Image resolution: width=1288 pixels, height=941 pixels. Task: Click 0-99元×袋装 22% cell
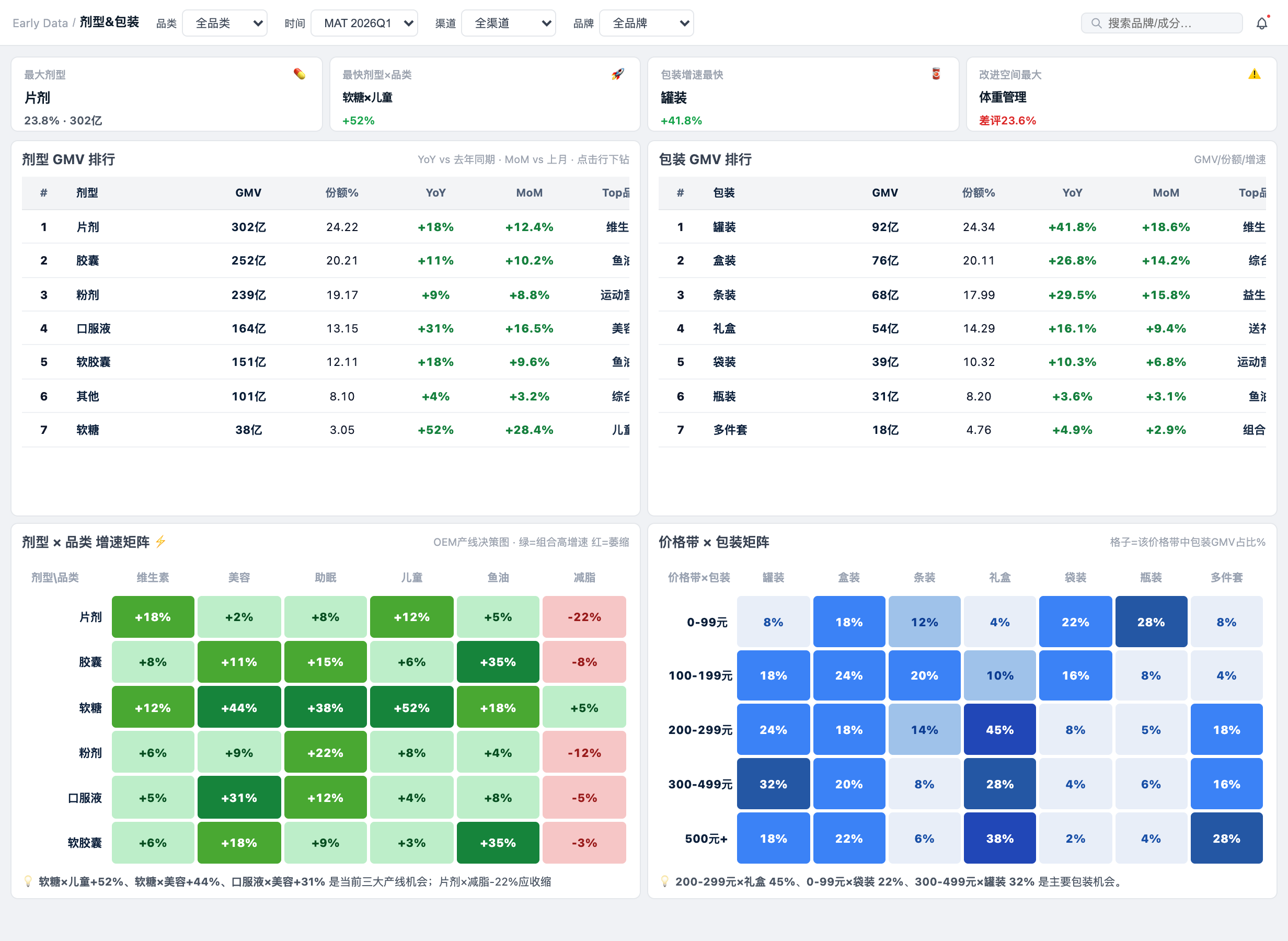coord(1075,622)
